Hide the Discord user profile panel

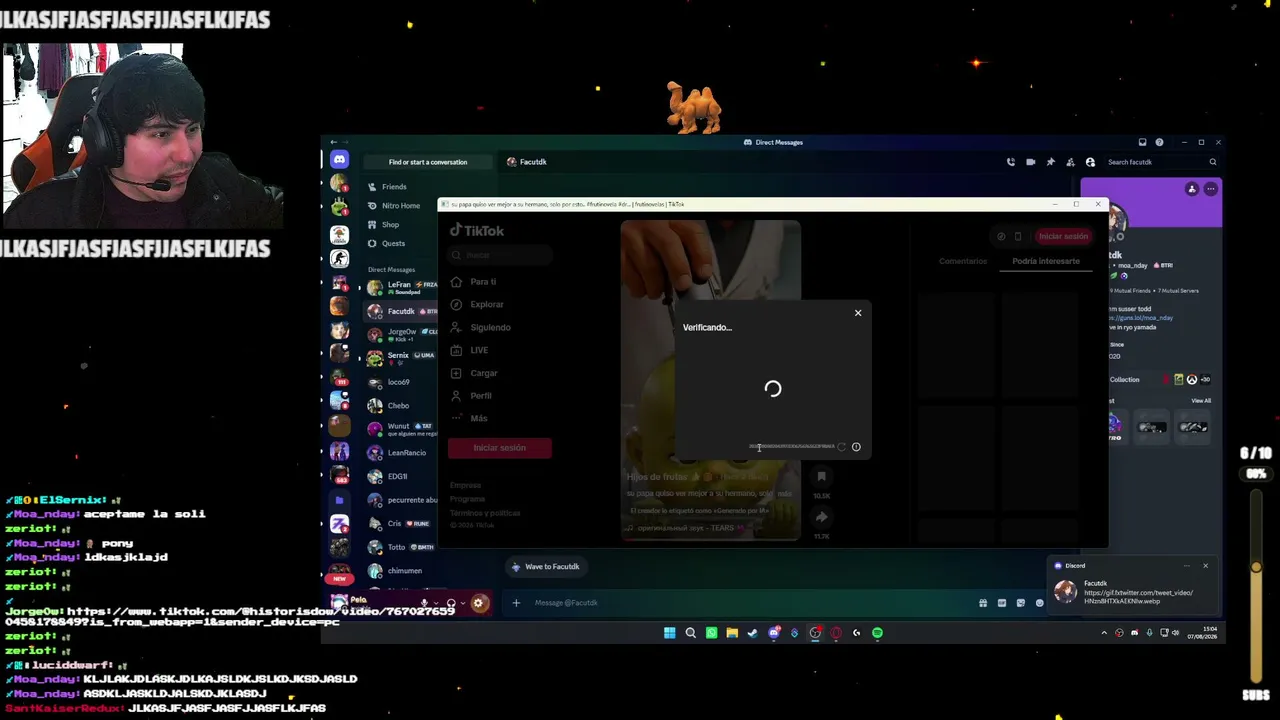[1090, 162]
